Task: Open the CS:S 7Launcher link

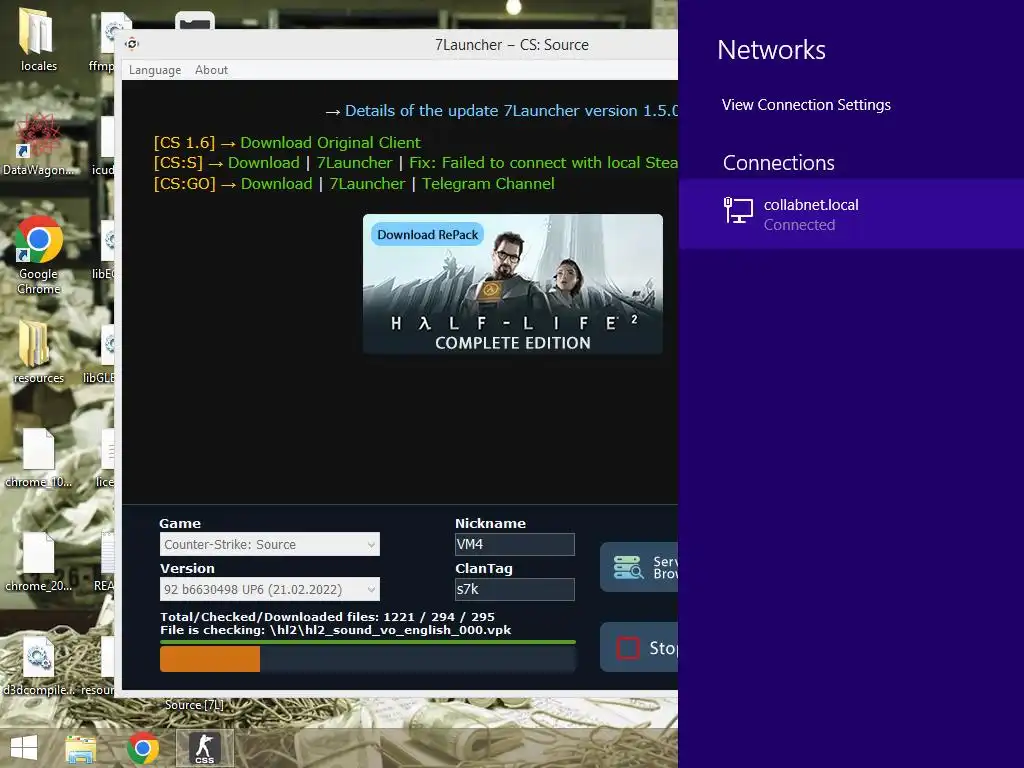Action: tap(354, 163)
